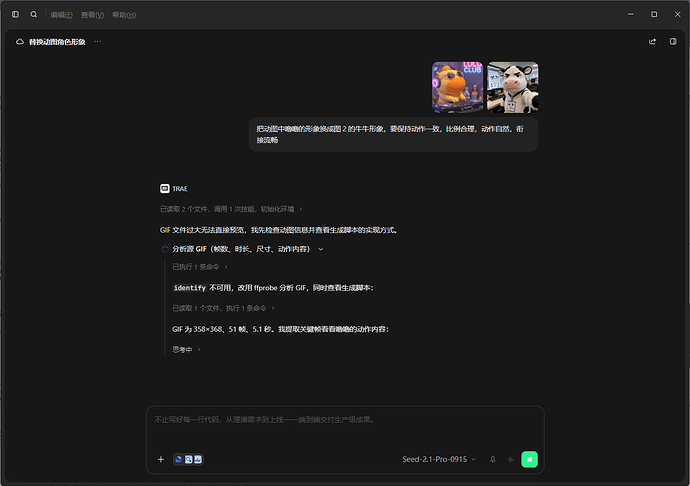Click the 'GIF 为 358×368' result line
The width and height of the screenshot is (690, 486).
[x=280, y=329]
